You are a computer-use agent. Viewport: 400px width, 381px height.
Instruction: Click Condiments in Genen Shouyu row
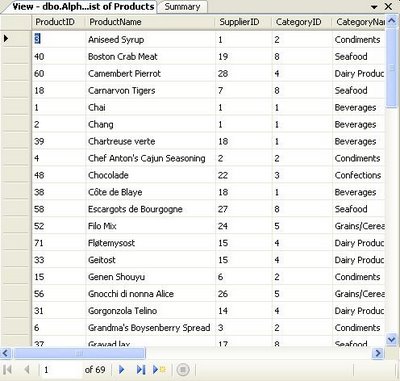(x=359, y=277)
